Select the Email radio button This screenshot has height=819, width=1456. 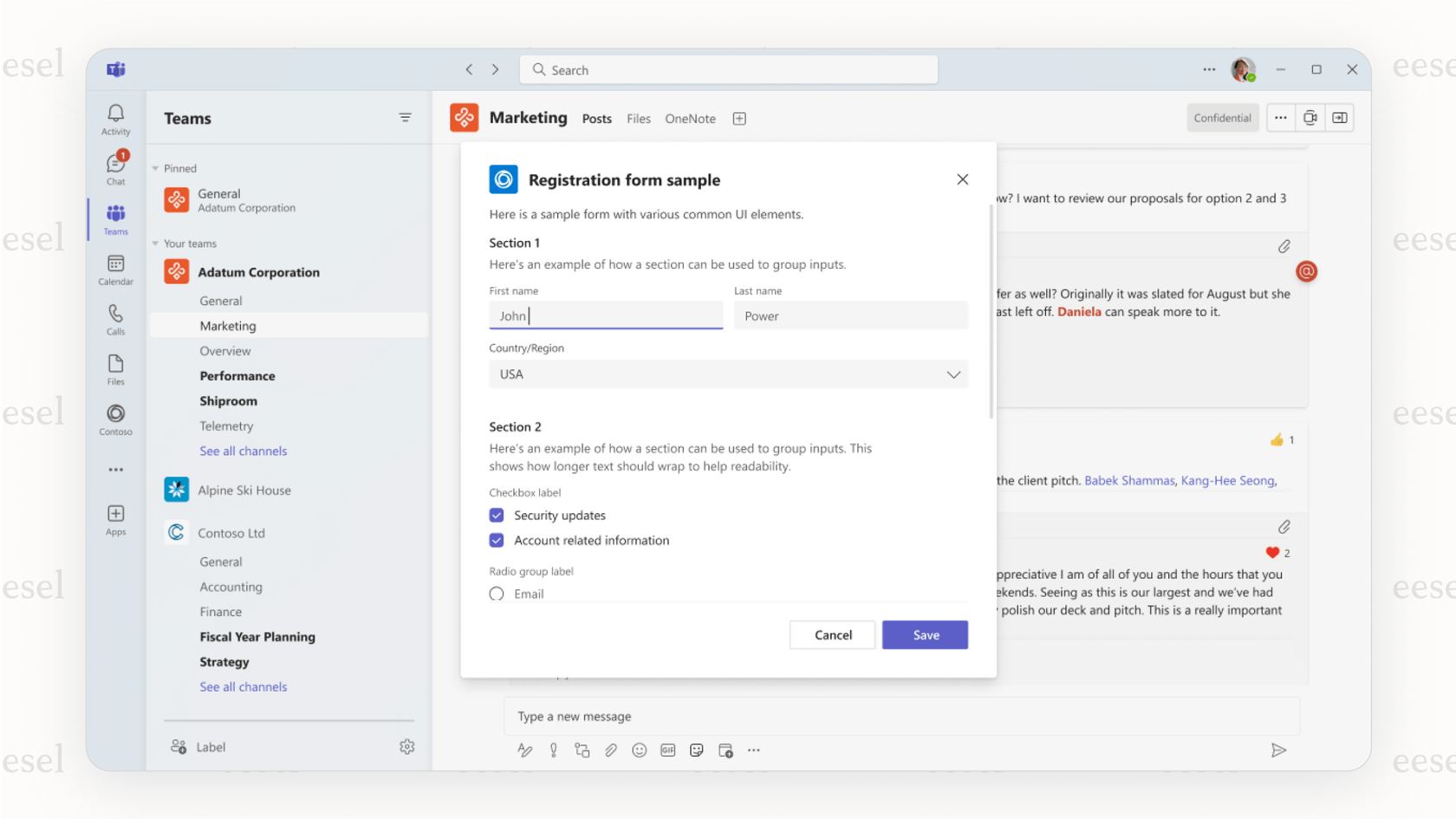497,594
